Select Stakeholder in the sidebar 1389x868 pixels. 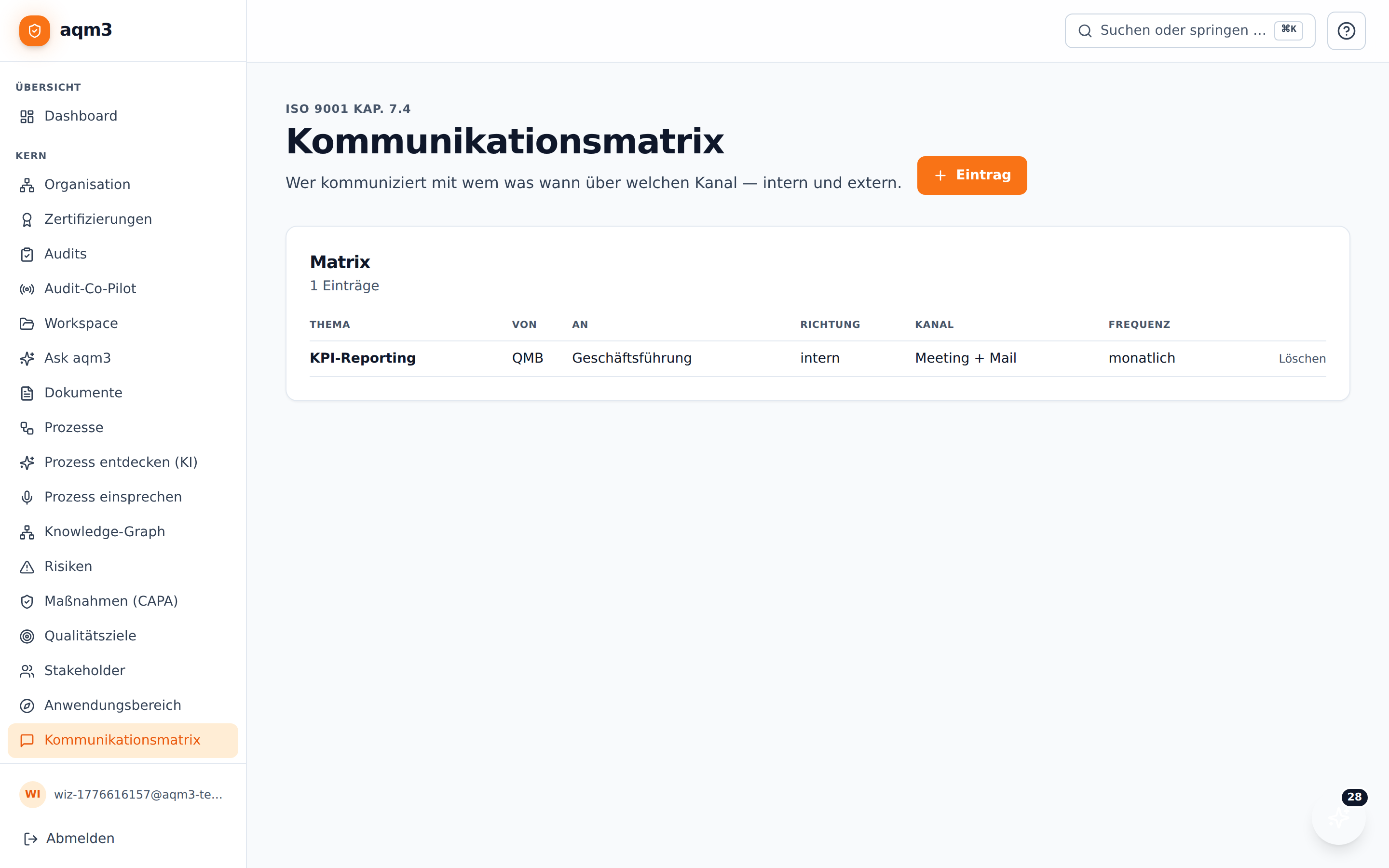tap(123, 671)
